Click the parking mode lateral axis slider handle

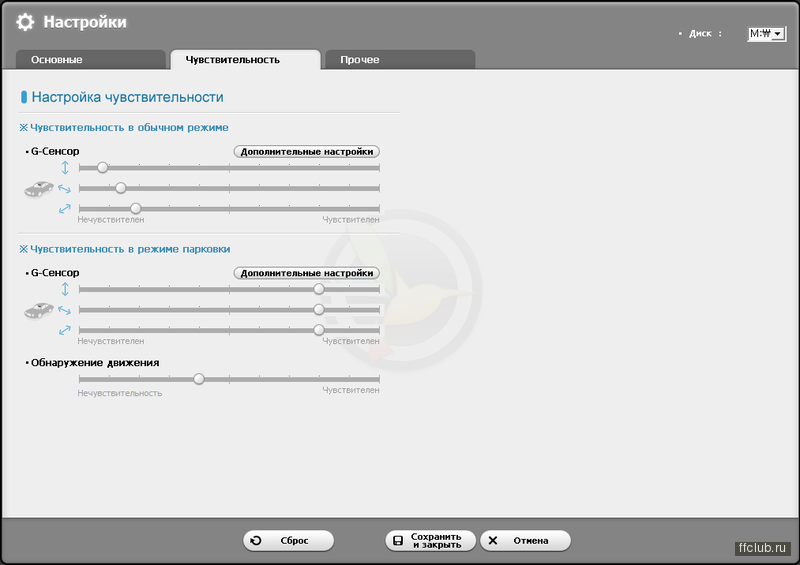point(319,309)
